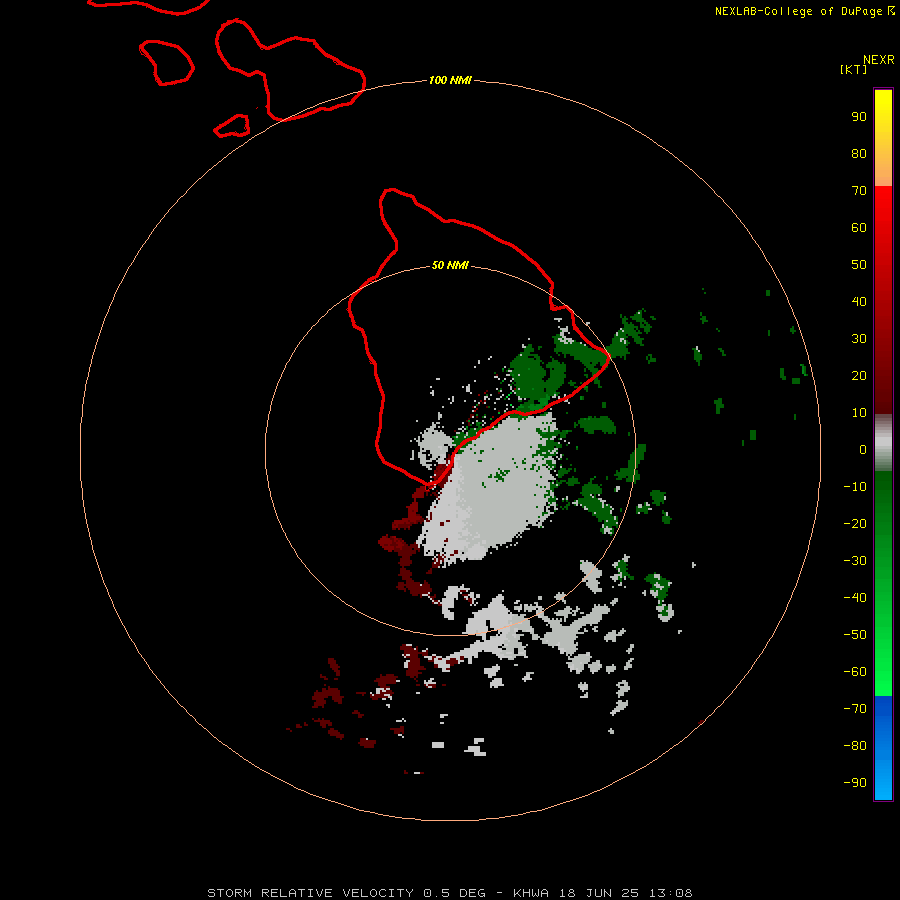Click the -80 value on the velocity scale

point(855,746)
